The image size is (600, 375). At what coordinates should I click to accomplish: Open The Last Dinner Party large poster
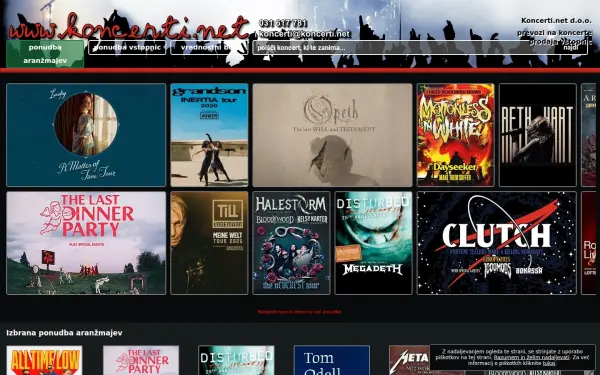pyautogui.click(x=86, y=243)
